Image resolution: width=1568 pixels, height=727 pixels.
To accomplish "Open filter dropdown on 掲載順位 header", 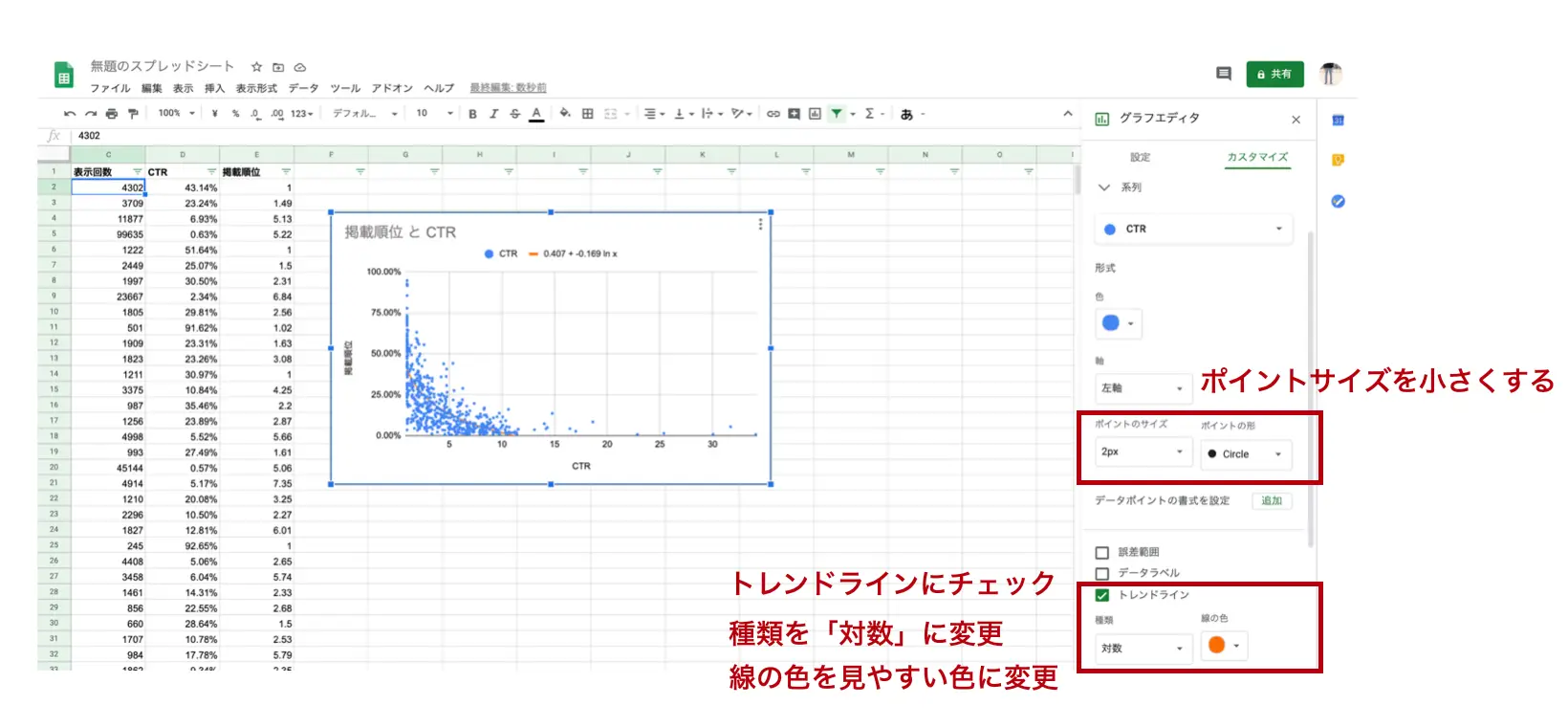I will [286, 172].
